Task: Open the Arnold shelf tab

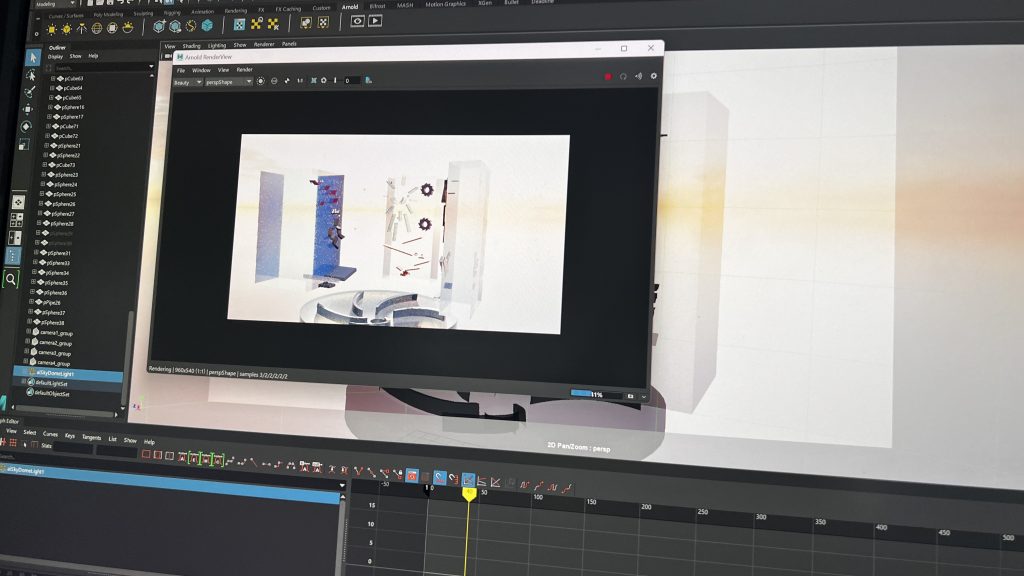Action: click(x=350, y=7)
